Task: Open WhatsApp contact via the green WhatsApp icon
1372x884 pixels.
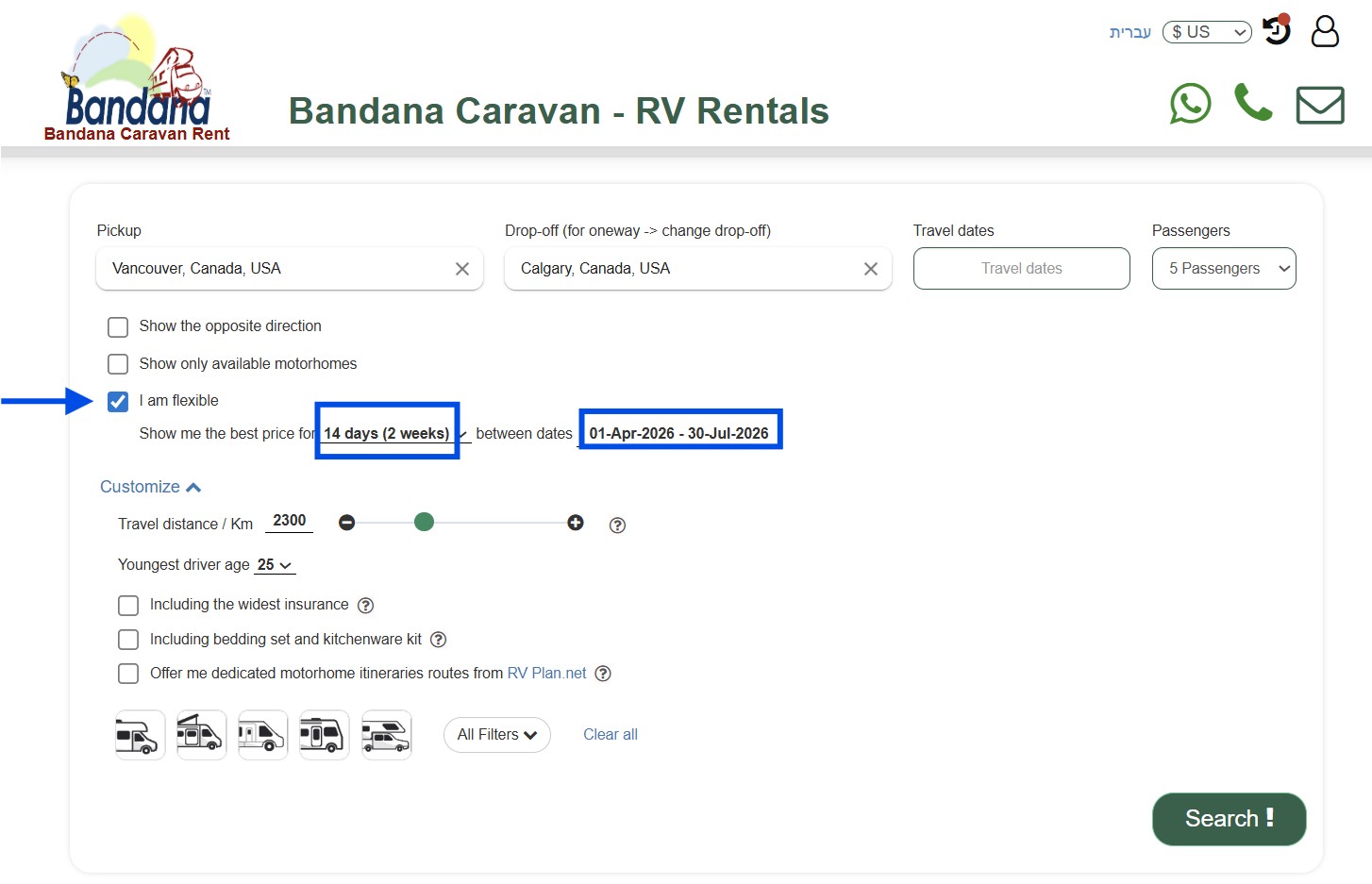Action: pos(1190,105)
